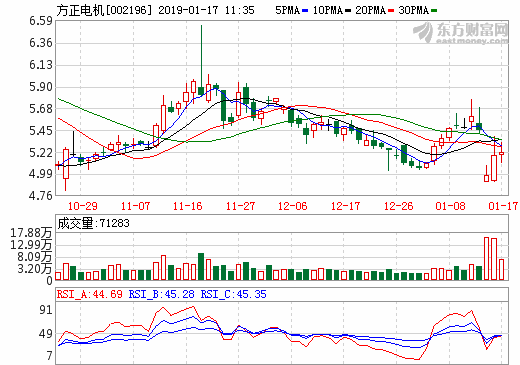Click the 8.09万 volume axis label
The image size is (520, 365).
35,257
